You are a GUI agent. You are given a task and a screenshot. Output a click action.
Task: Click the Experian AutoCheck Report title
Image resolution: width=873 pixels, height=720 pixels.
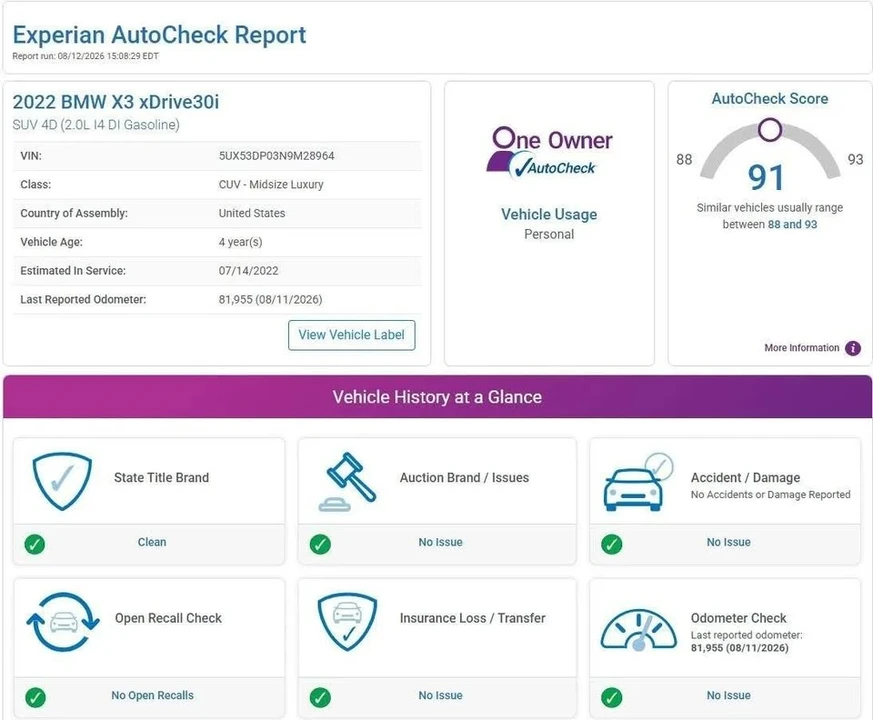(159, 35)
